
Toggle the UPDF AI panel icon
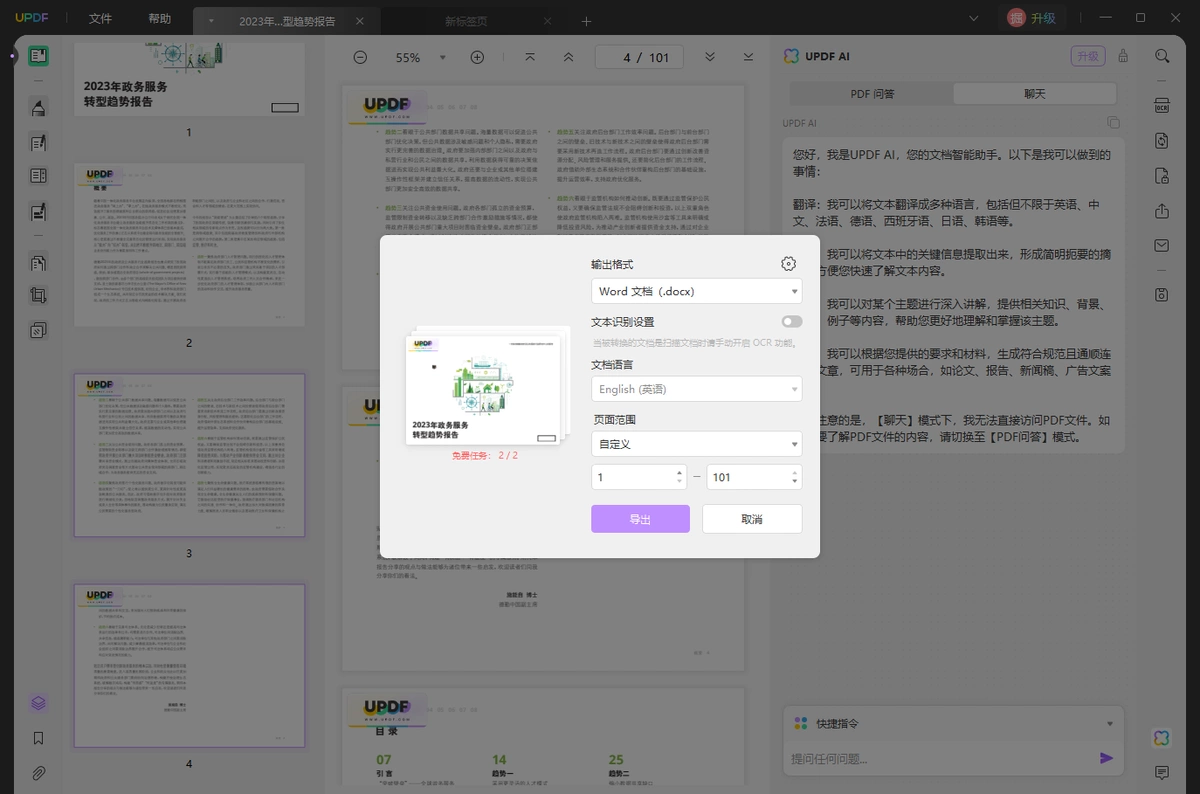(x=1162, y=738)
